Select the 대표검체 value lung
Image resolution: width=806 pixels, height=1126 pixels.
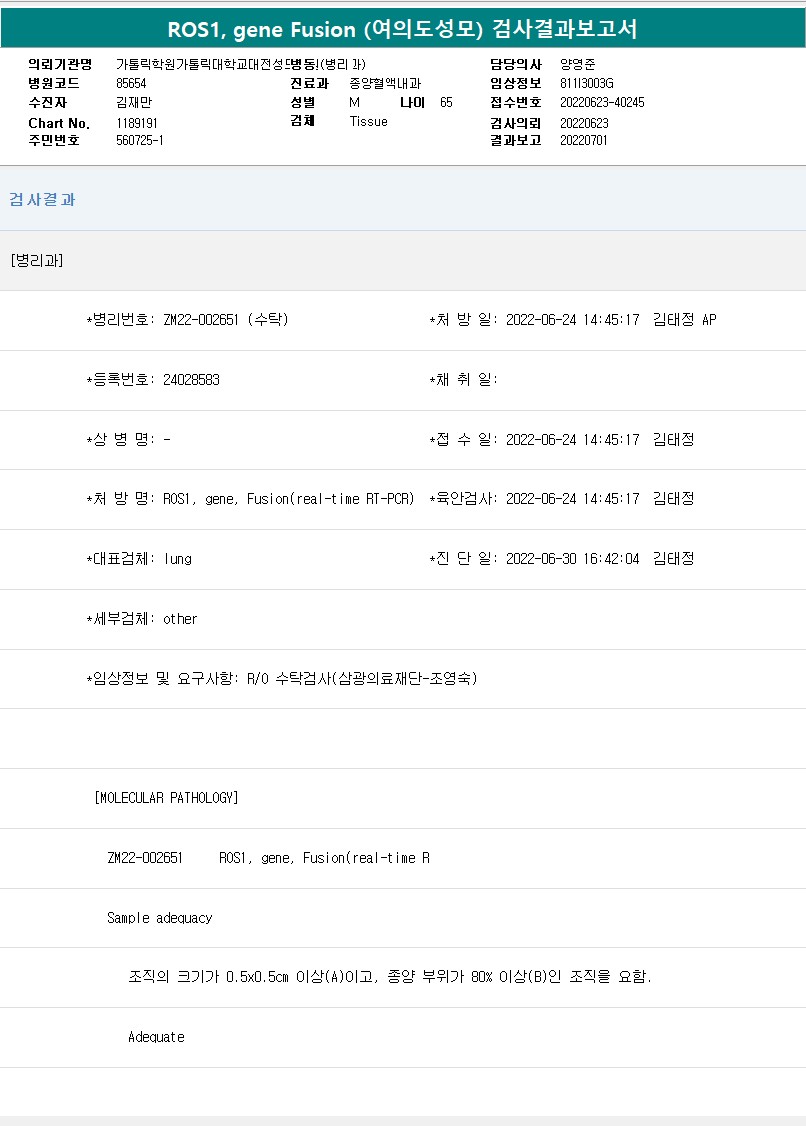click(177, 559)
